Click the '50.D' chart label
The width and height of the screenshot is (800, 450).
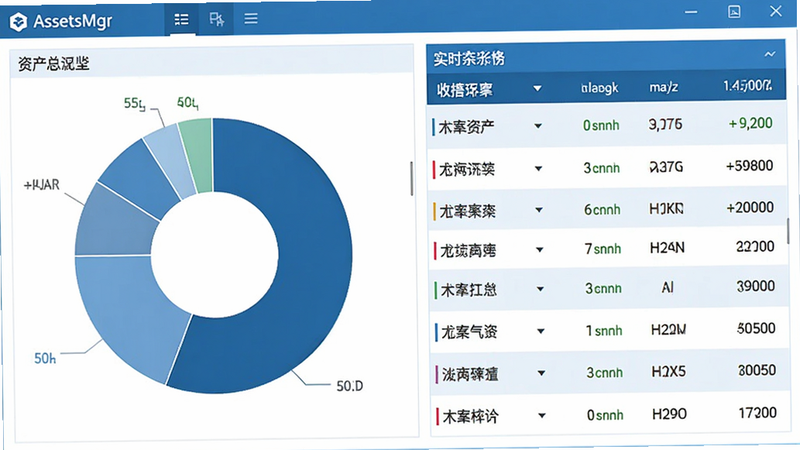[349, 386]
